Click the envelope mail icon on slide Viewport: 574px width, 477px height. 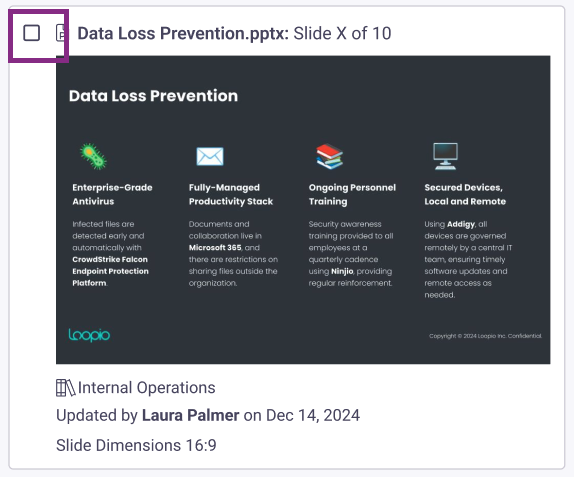210,156
